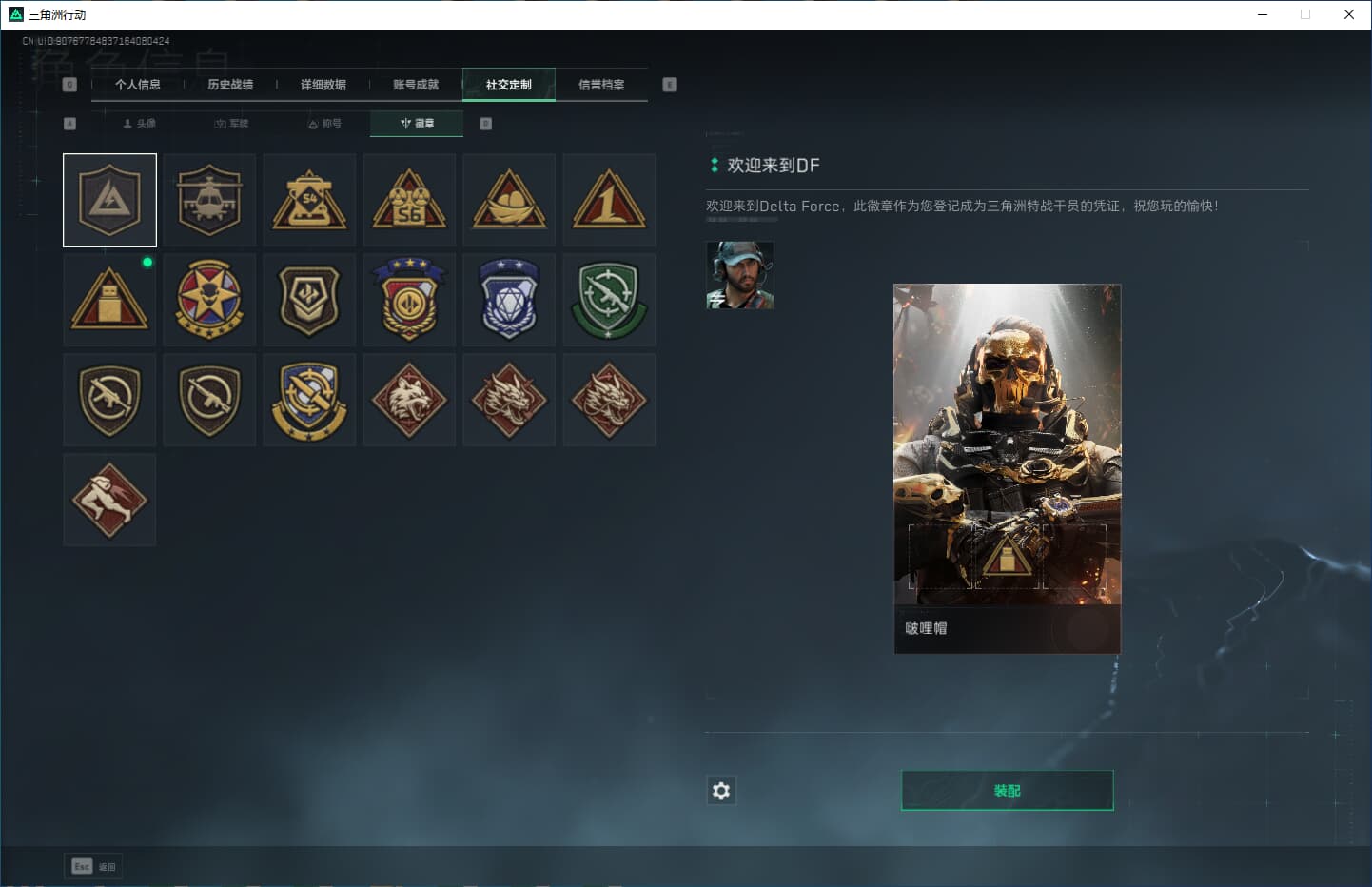
Task: Click the 欢迎来到DF badge title
Action: click(774, 166)
